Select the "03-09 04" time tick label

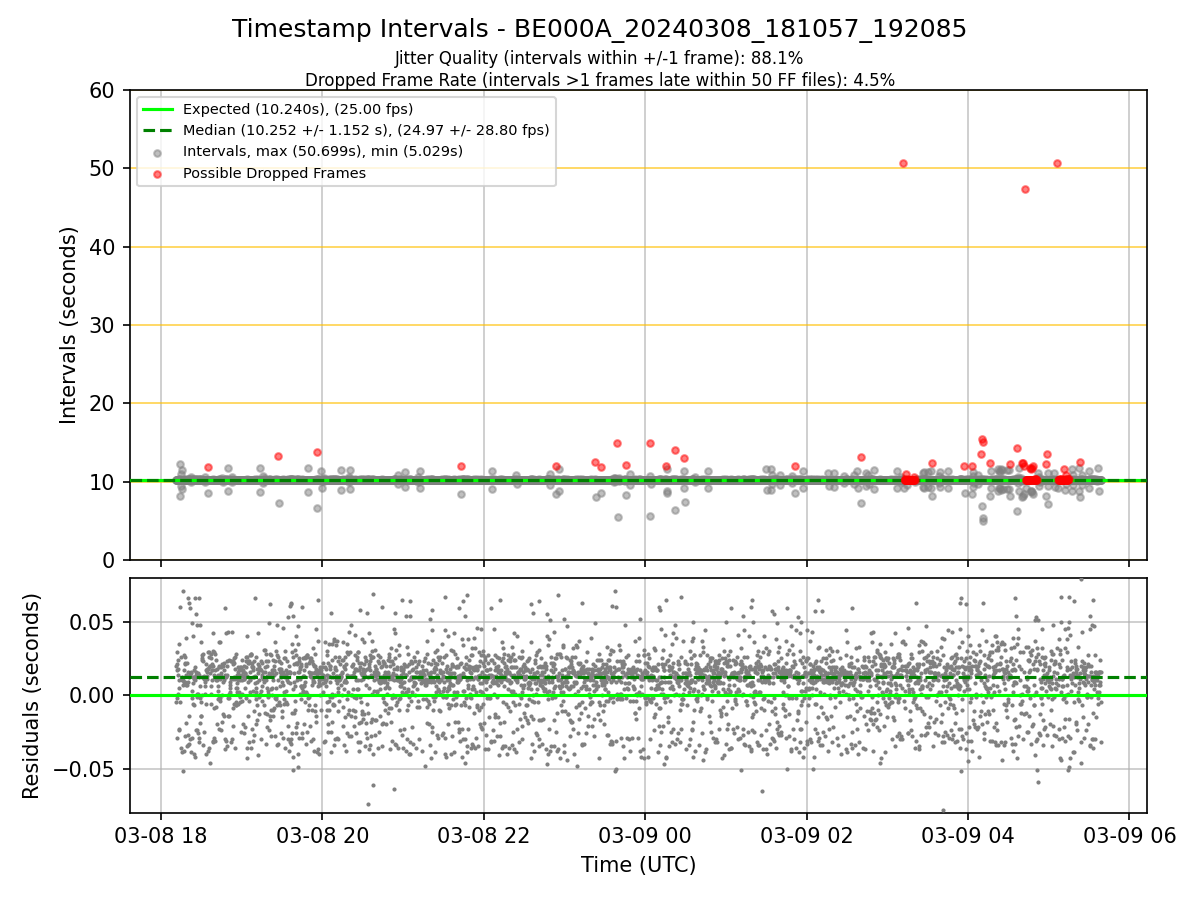[x=968, y=836]
